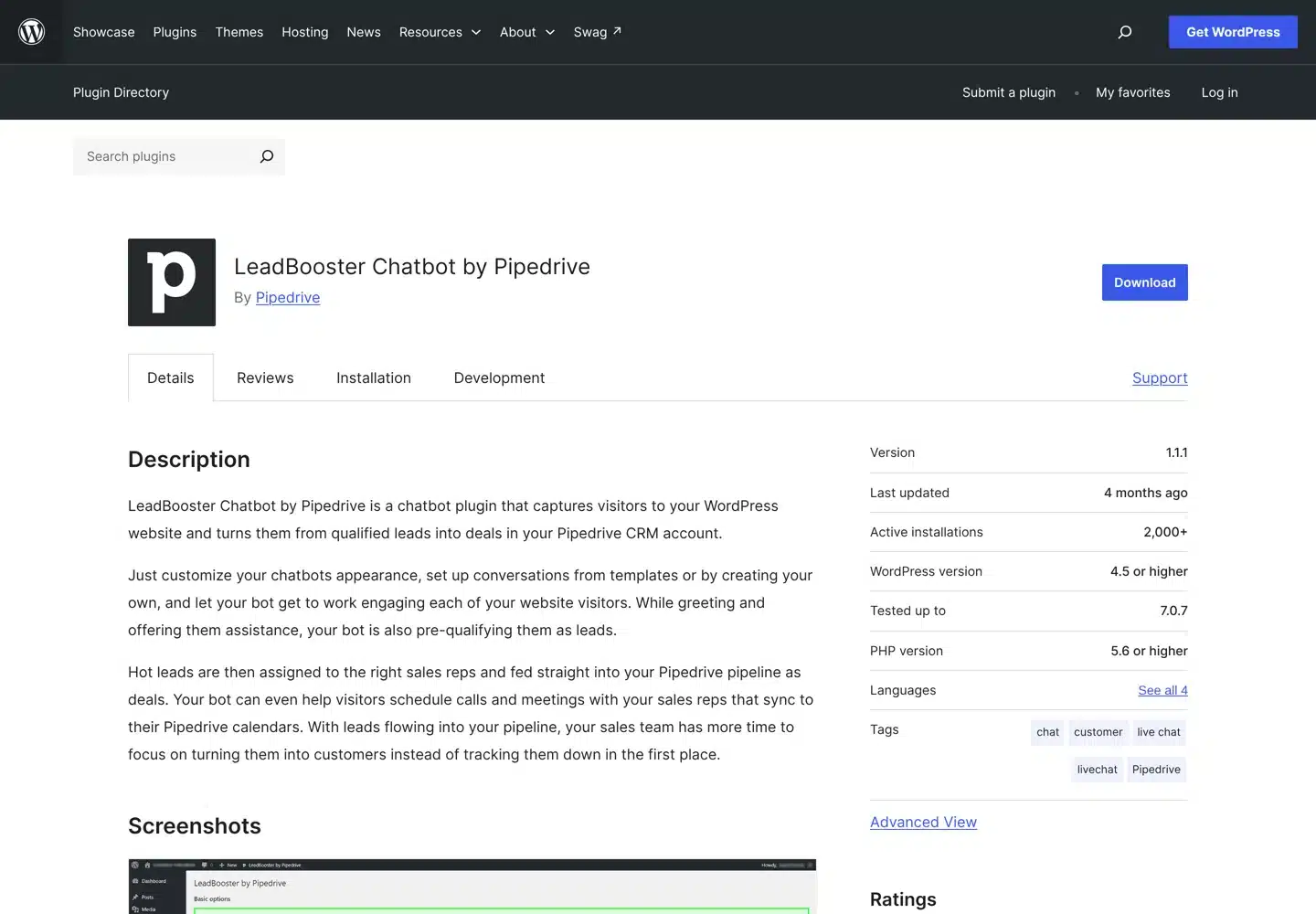Select the Details tab
Image resolution: width=1316 pixels, height=914 pixels.
point(171,377)
